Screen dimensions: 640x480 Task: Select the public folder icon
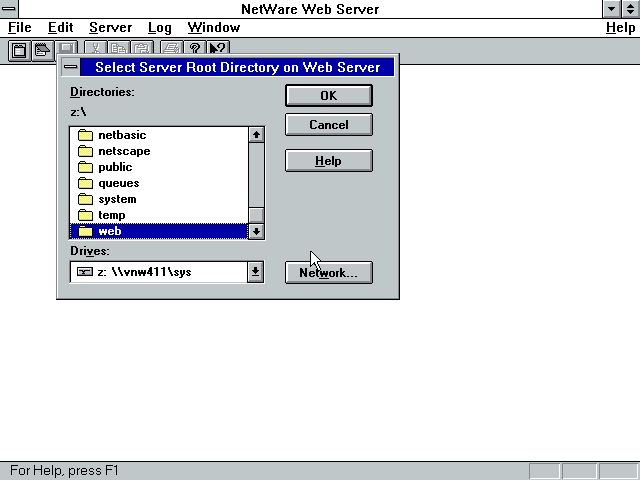click(85, 167)
